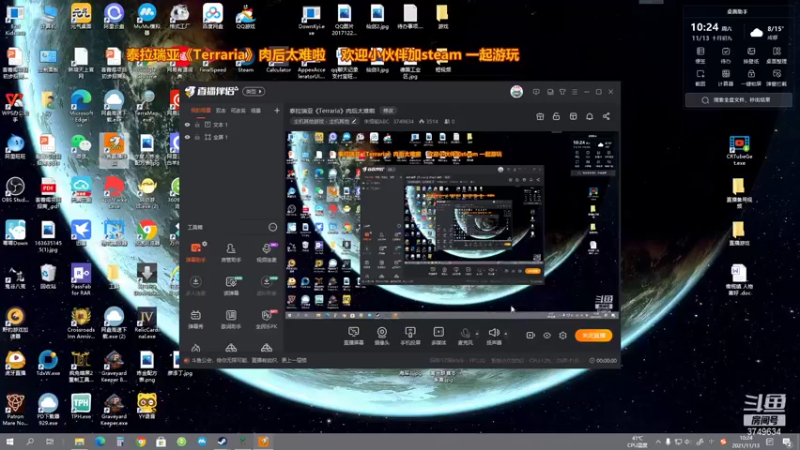Open the gift box icon
The height and width of the screenshot is (450, 800).
[x=540, y=116]
